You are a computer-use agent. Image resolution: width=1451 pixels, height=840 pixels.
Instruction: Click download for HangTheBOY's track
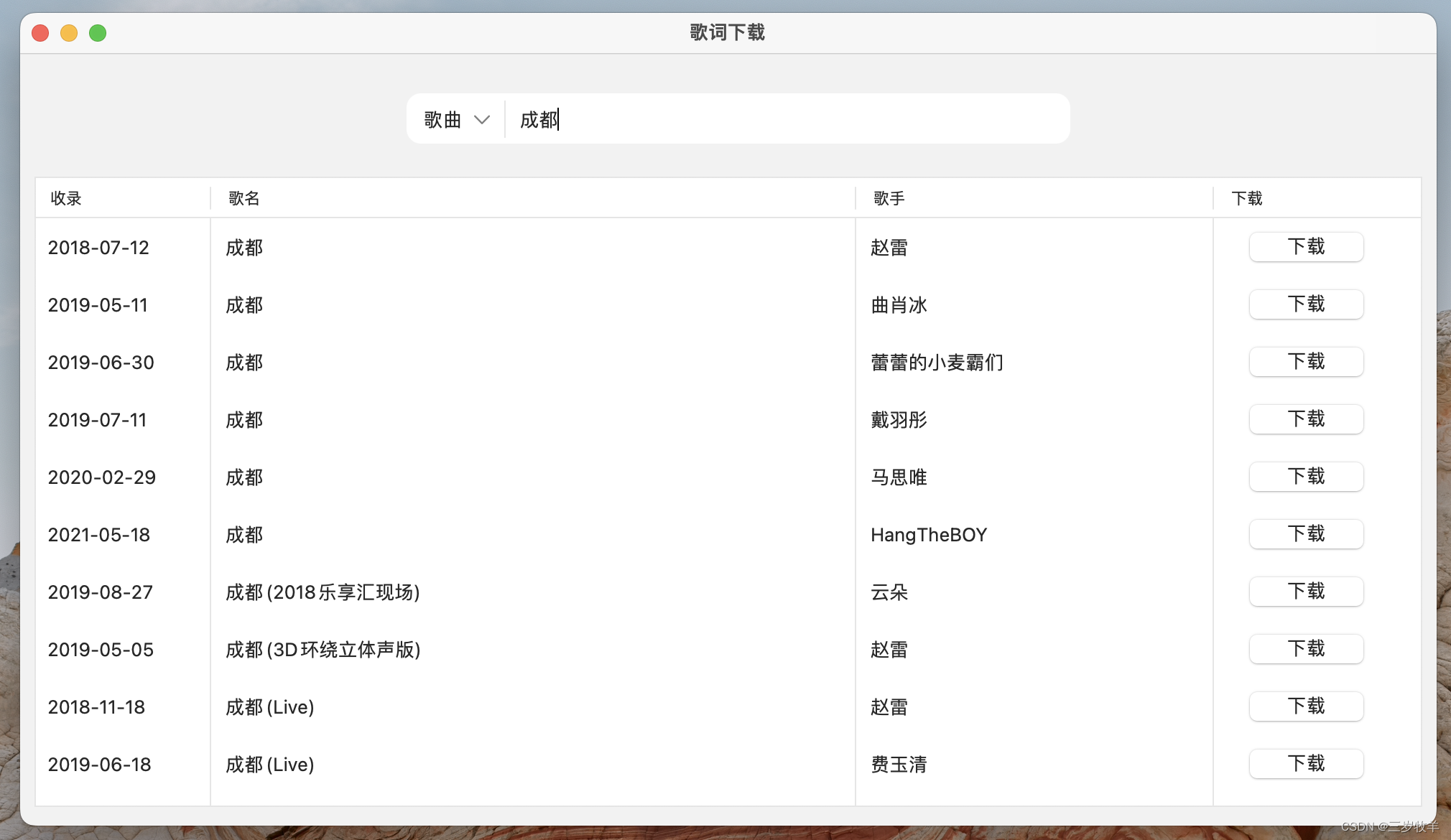pyautogui.click(x=1305, y=534)
